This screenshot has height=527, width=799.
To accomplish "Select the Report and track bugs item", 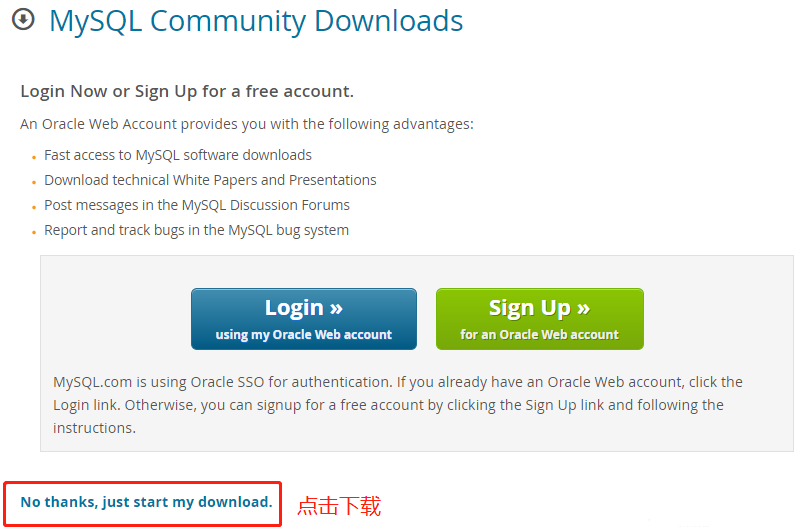I will coord(196,230).
